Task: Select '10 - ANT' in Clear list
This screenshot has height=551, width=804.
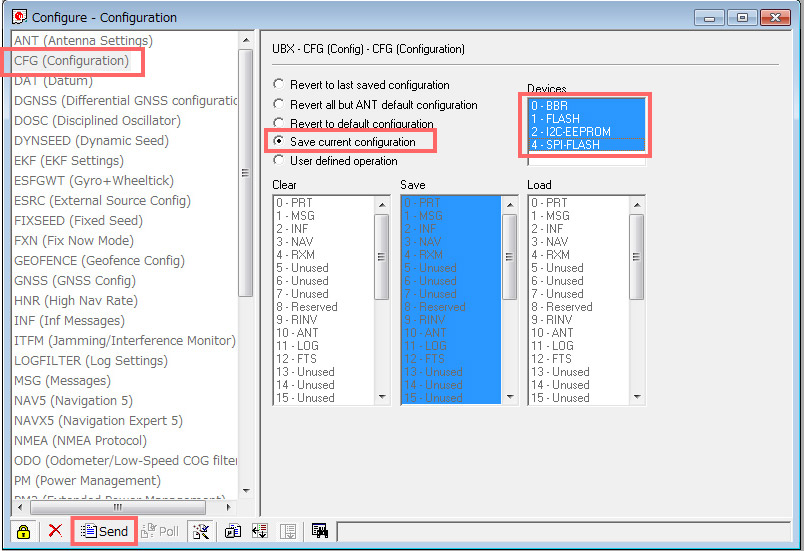Action: click(x=298, y=333)
